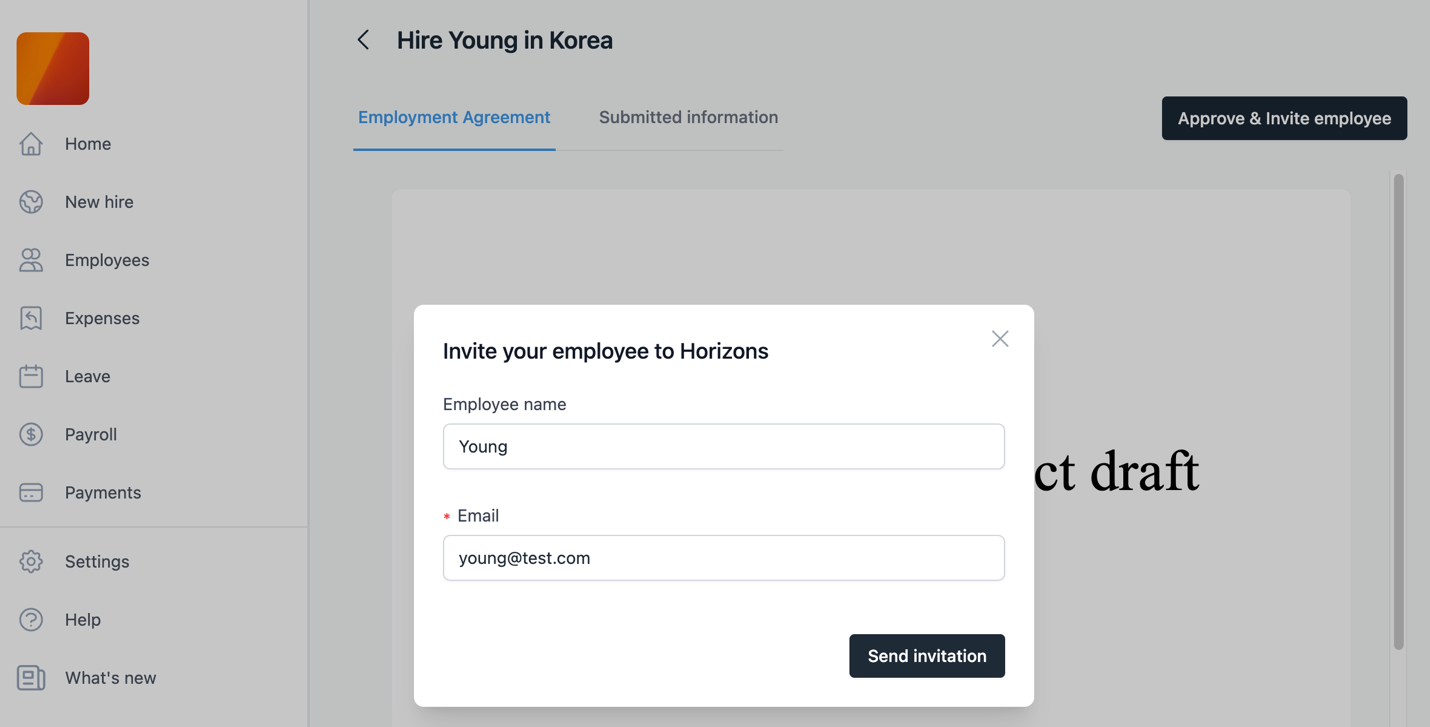Click the document vertical scrollbar
This screenshot has height=727, width=1430.
(1398, 412)
